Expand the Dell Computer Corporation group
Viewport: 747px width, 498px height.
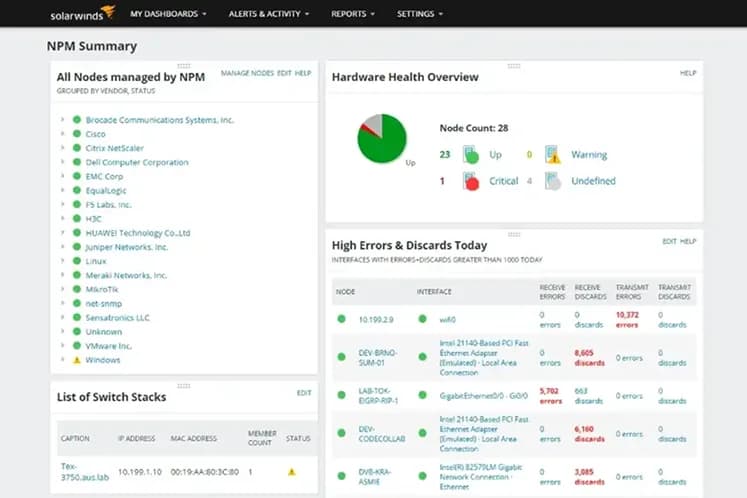(x=62, y=162)
